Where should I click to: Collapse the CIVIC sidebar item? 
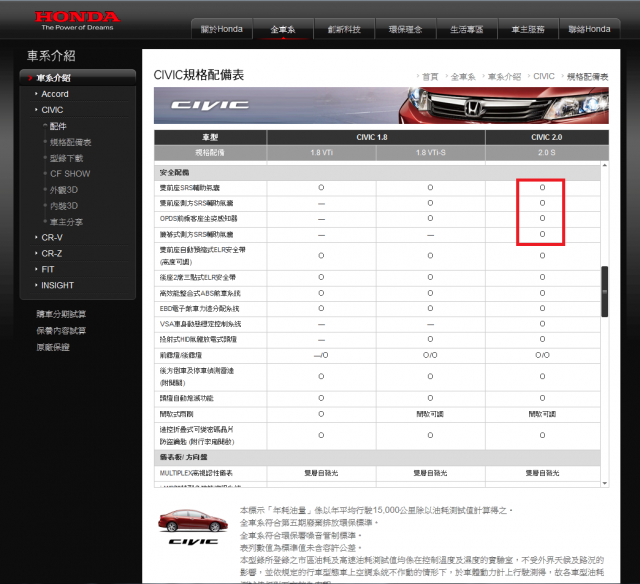click(x=52, y=110)
